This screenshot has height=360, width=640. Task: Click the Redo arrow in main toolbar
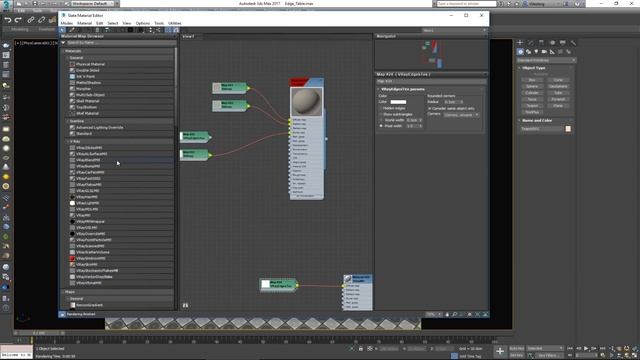click(x=18, y=20)
